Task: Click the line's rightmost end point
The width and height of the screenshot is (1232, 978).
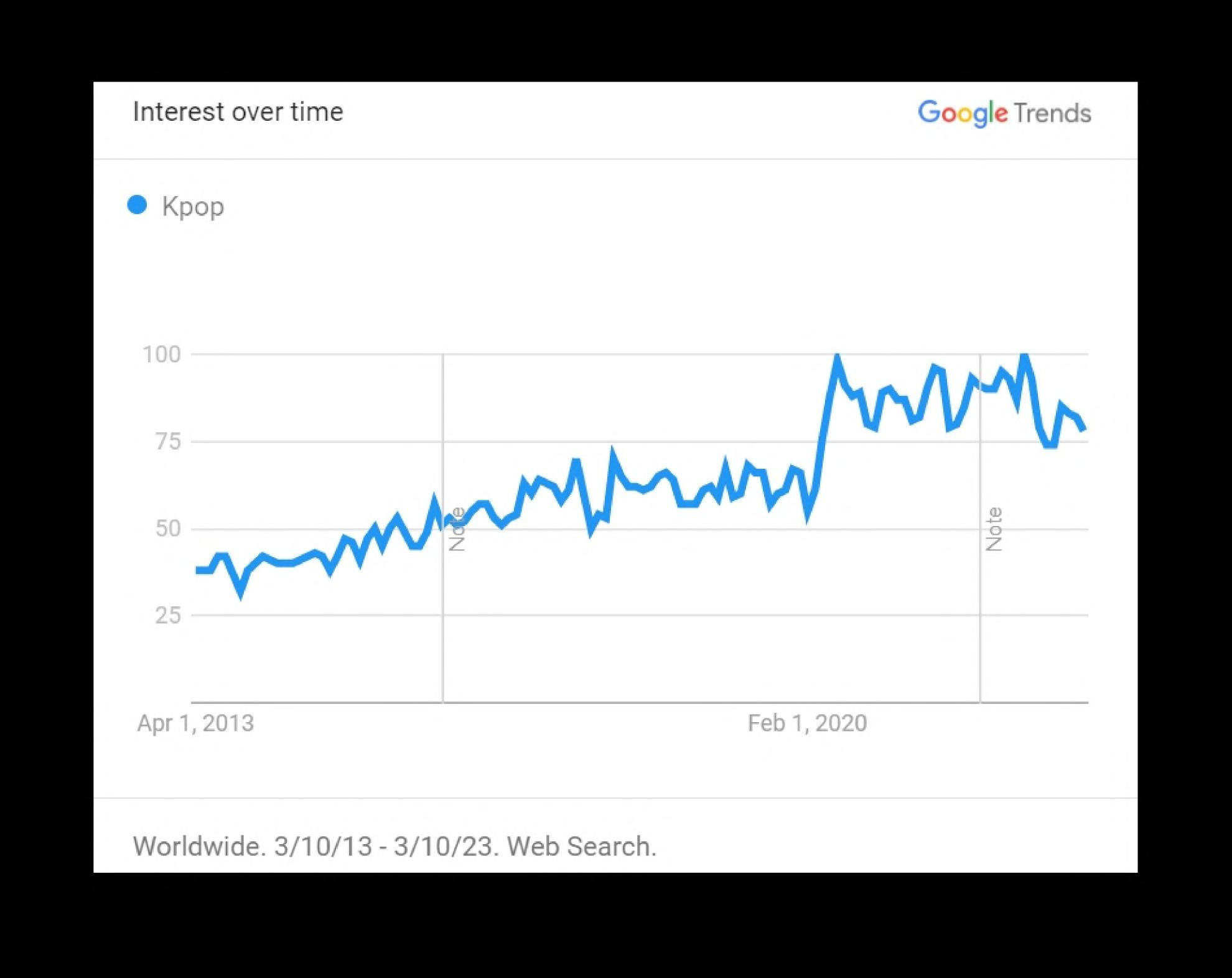Action: tap(1083, 428)
